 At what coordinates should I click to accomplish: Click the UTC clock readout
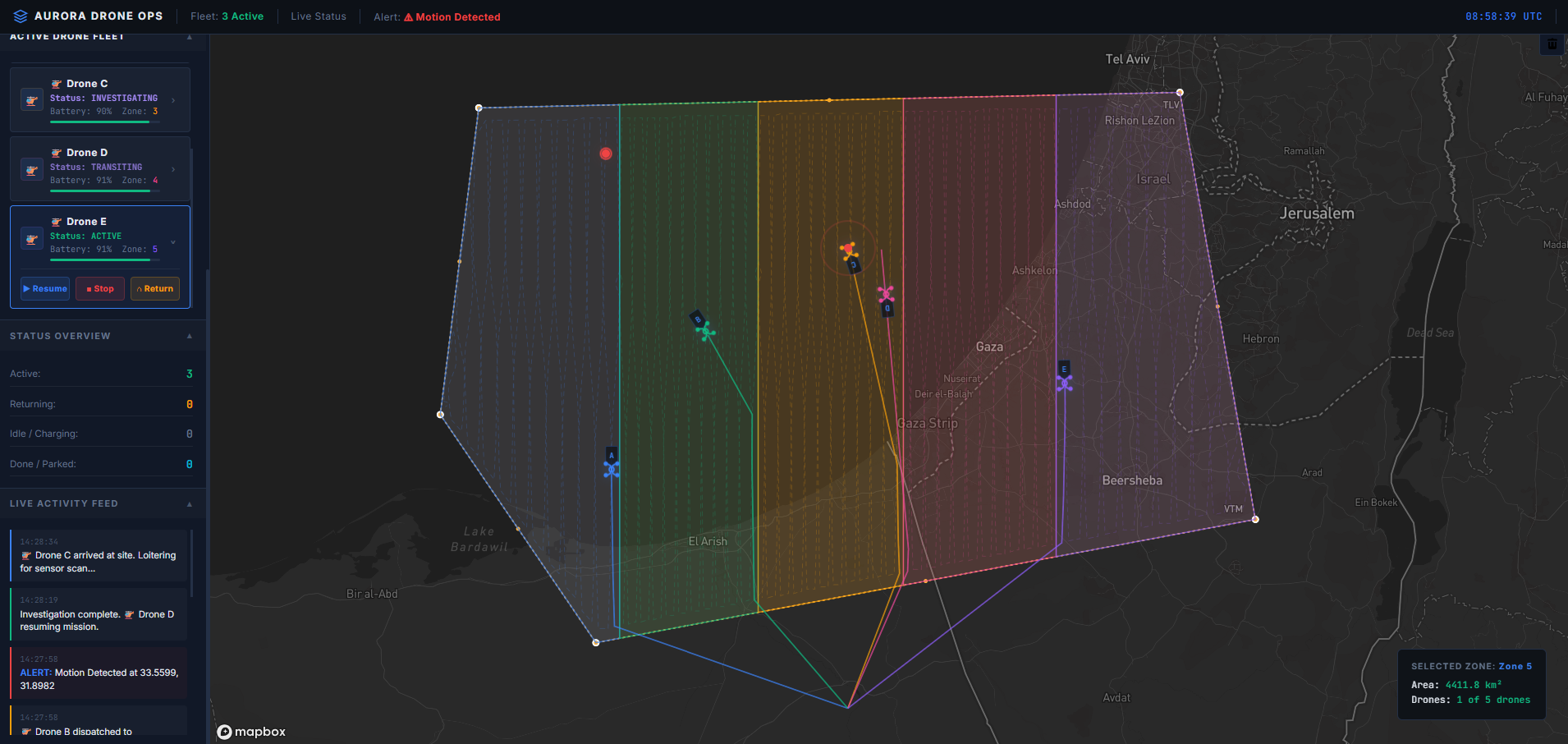pos(1504,16)
